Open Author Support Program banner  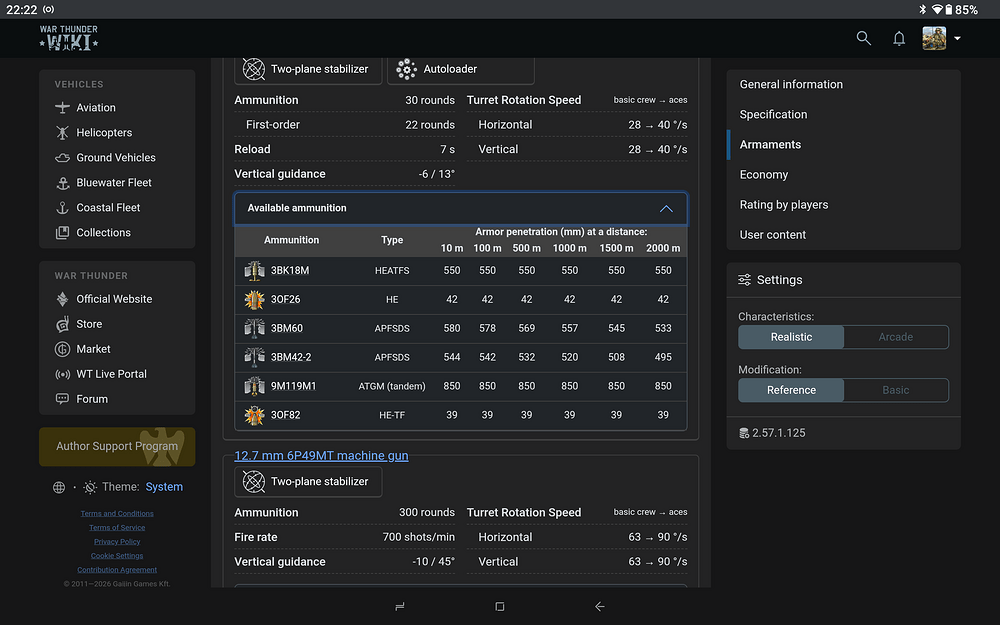(117, 446)
